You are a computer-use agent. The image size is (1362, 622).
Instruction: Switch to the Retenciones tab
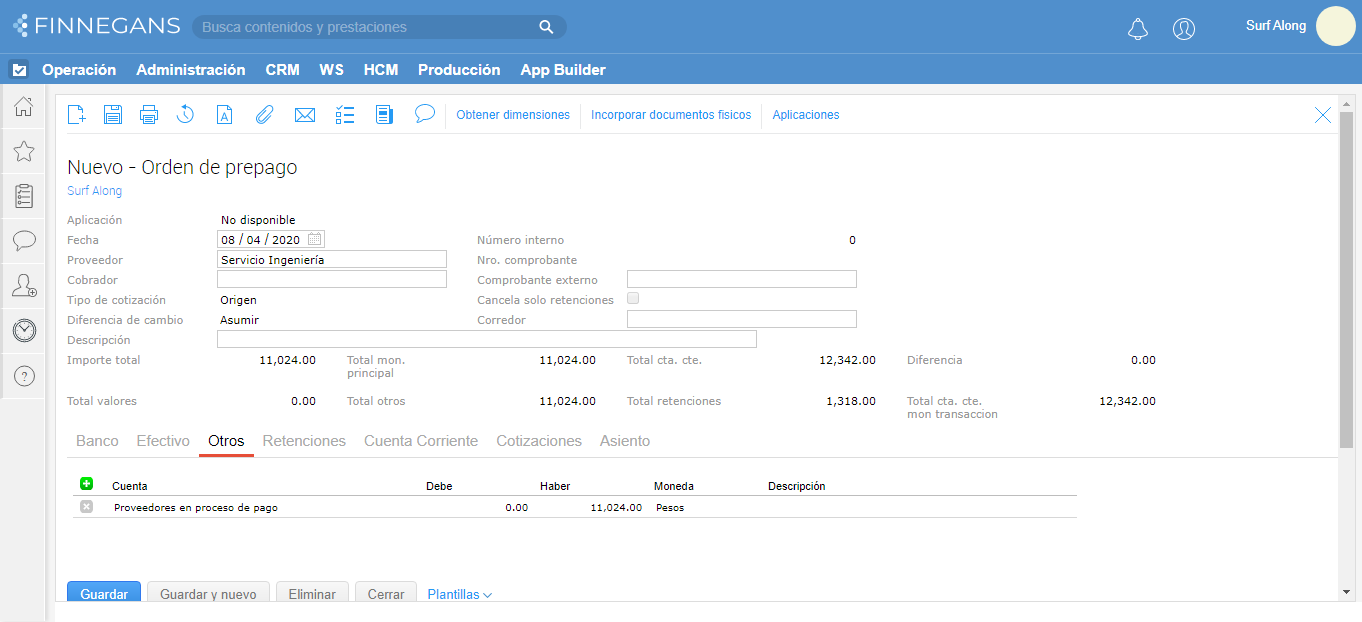click(304, 441)
